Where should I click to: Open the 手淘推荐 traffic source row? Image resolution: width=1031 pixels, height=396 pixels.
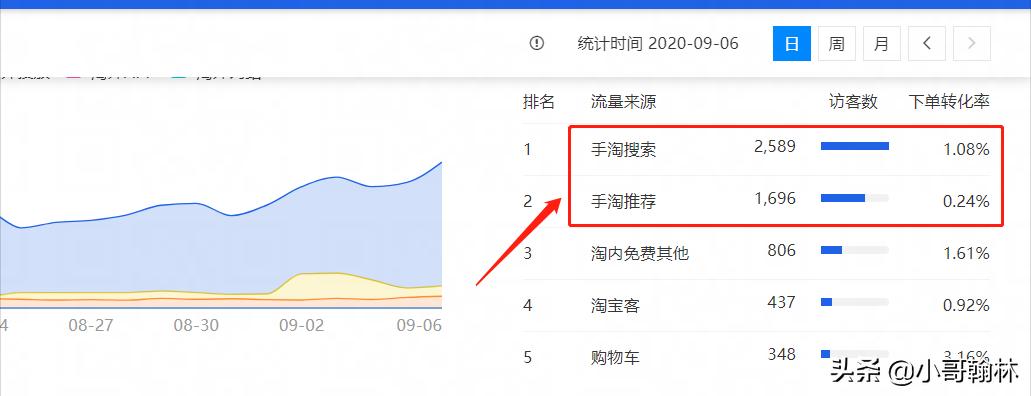click(x=757, y=201)
